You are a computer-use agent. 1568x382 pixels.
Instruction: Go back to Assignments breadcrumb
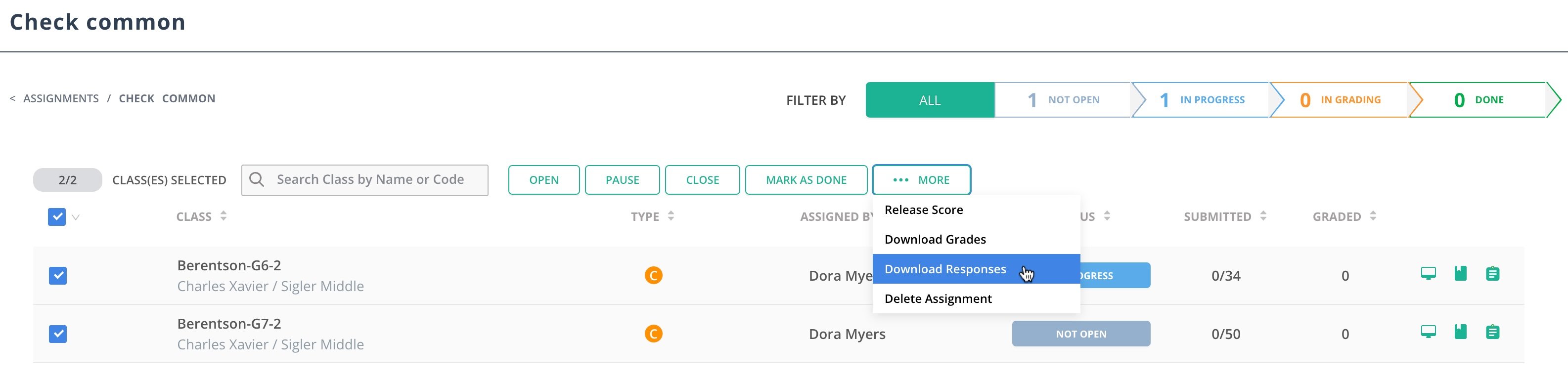pos(60,98)
